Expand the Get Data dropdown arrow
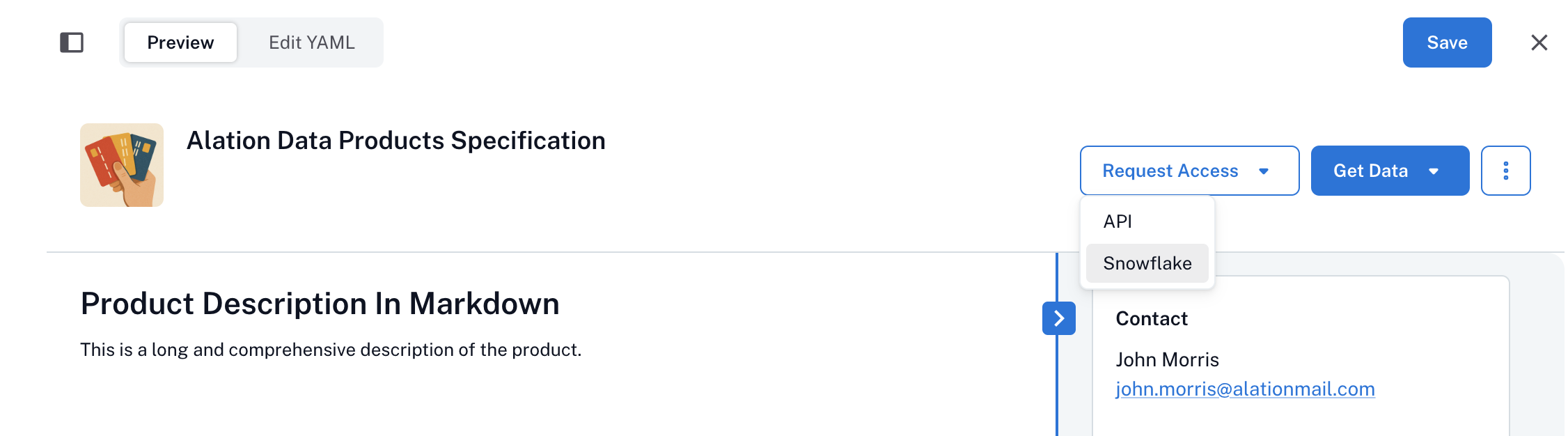1568x436 pixels. click(x=1434, y=171)
